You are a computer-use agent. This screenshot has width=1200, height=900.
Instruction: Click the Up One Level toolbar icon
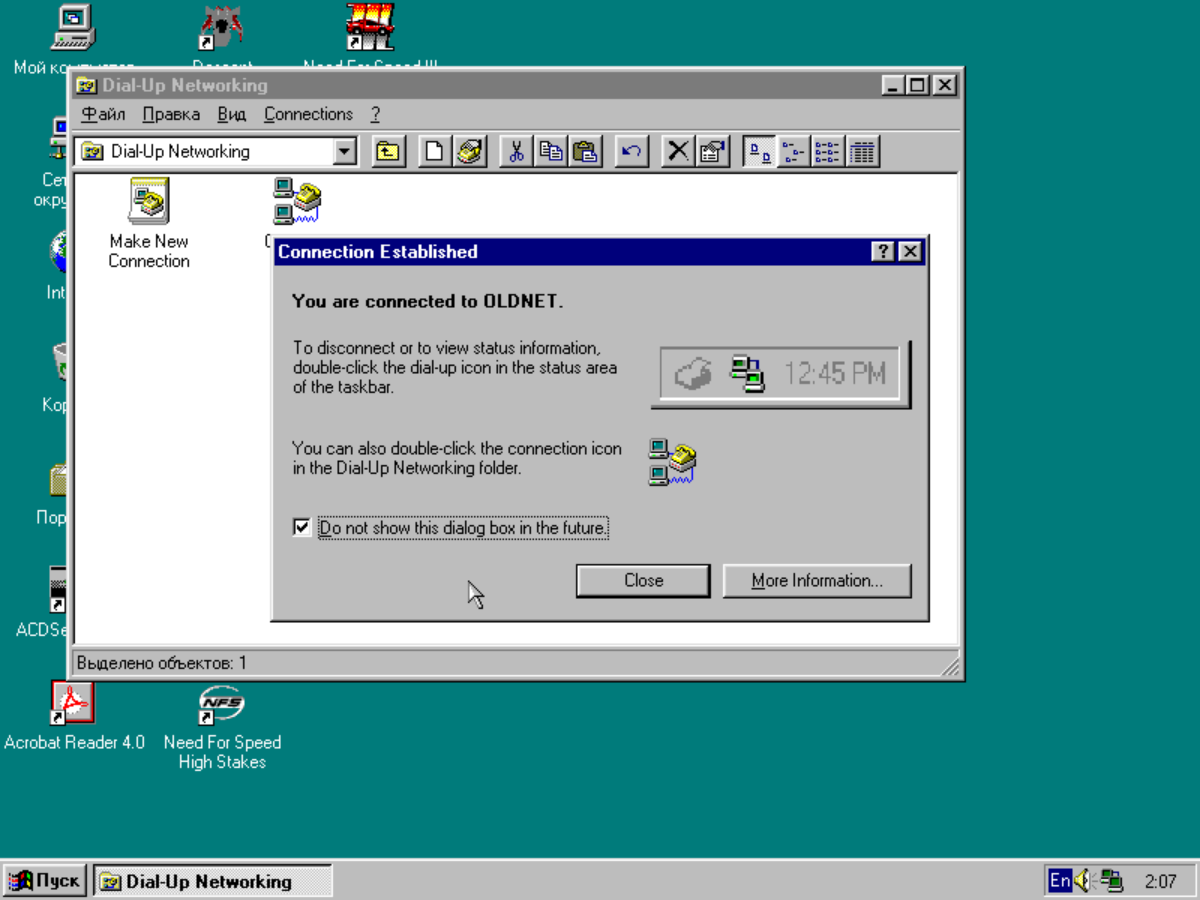387,152
